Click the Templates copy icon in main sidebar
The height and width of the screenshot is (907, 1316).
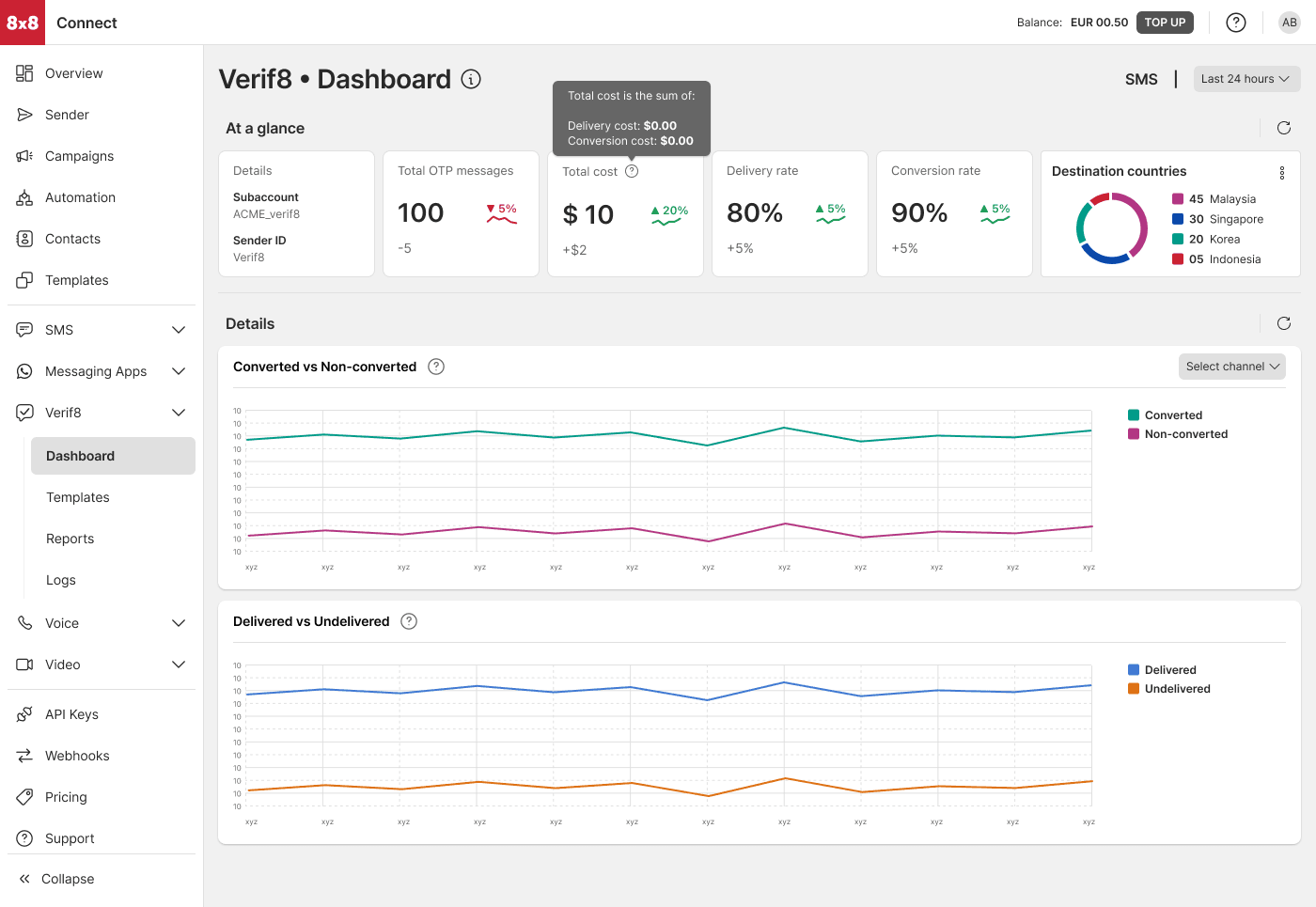24,280
